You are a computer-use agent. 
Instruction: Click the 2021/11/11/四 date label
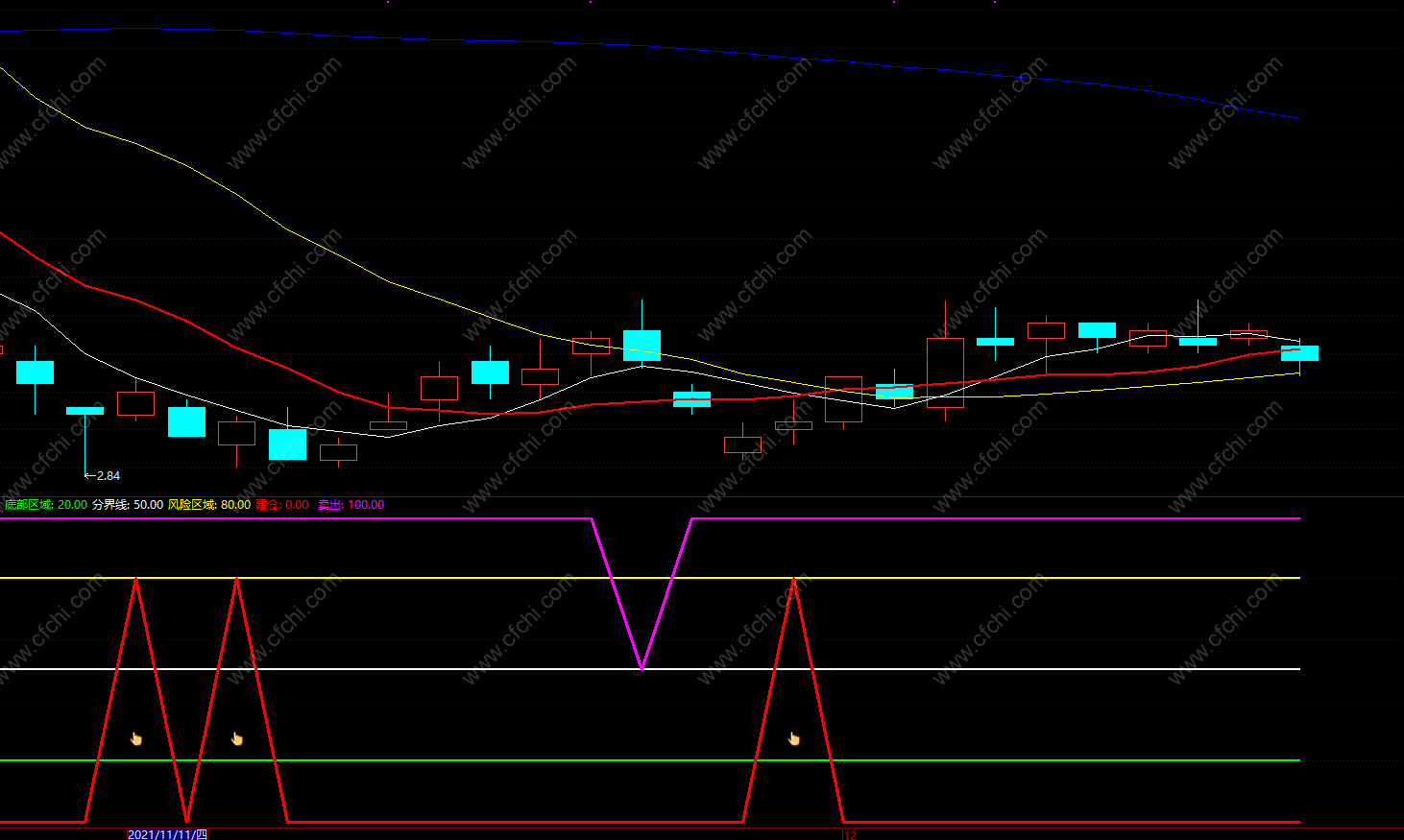pos(167,834)
